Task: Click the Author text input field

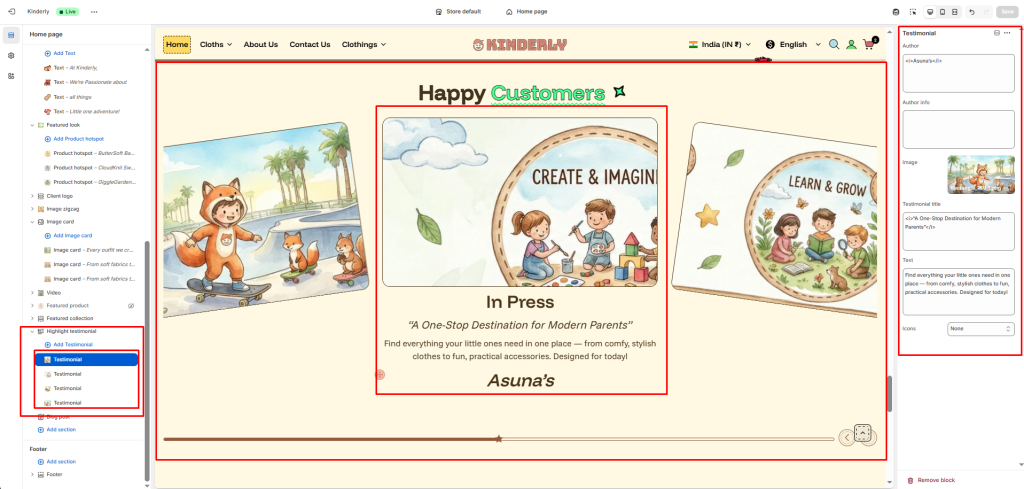Action: point(958,73)
